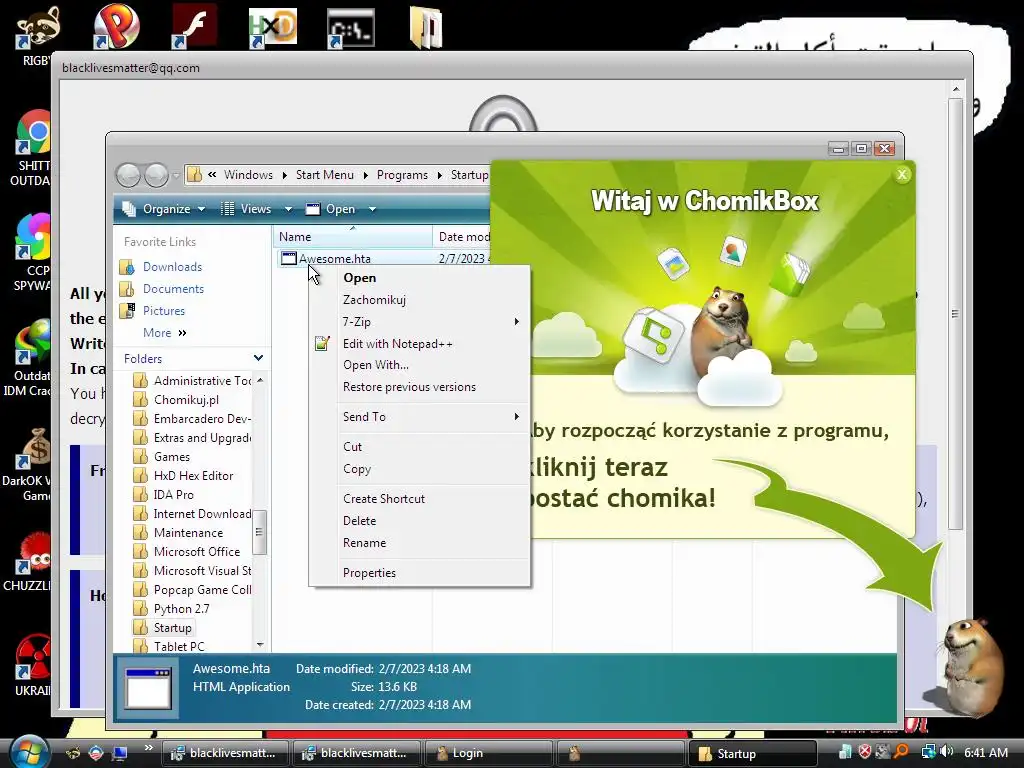The image size is (1024, 768).
Task: Click the orange magnifier tray icon
Action: click(902, 752)
